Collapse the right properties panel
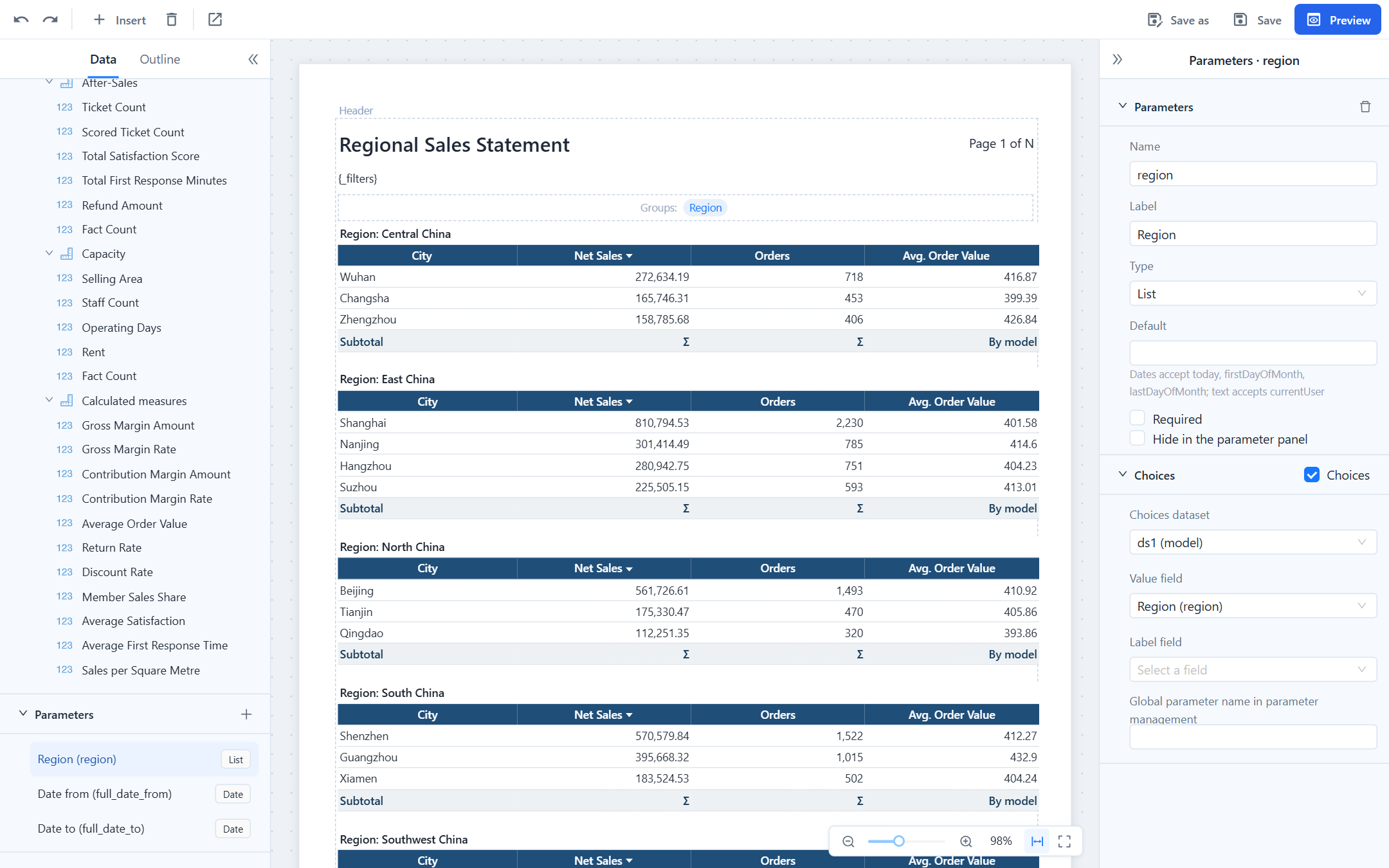1389x868 pixels. coord(1118,60)
